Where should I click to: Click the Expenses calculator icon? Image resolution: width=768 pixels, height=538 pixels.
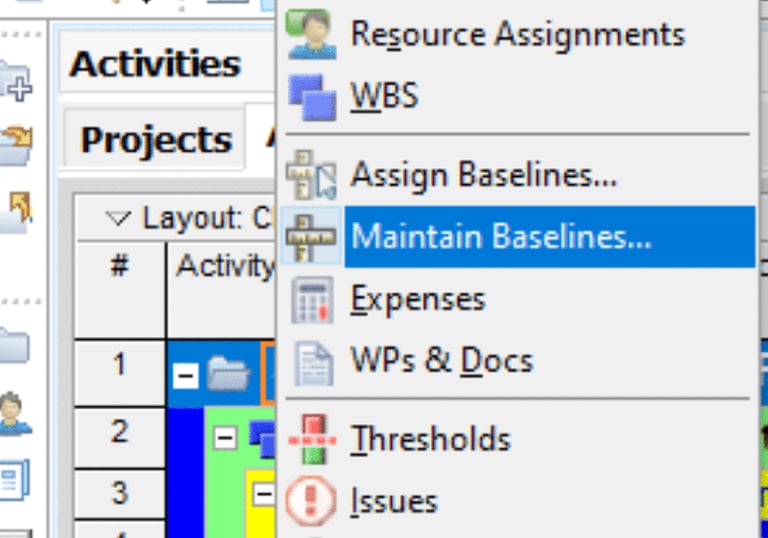point(311,300)
